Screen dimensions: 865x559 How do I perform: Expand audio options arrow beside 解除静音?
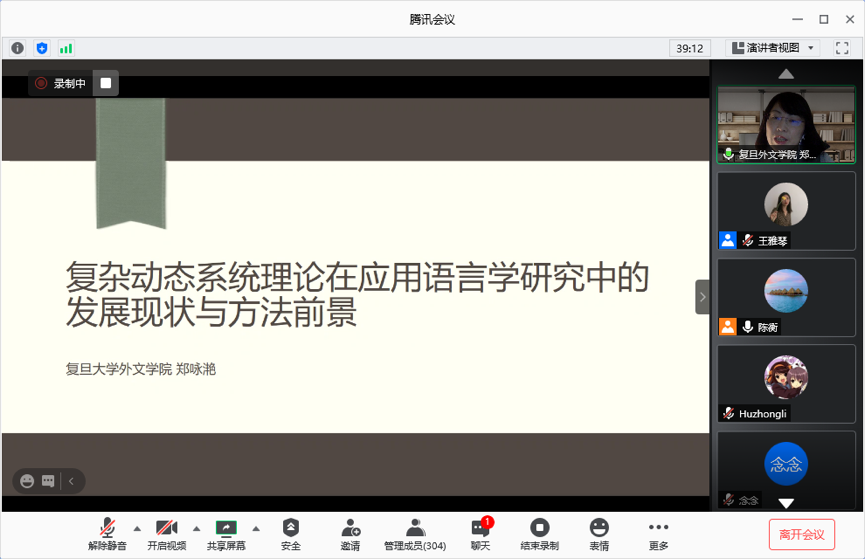click(x=137, y=528)
